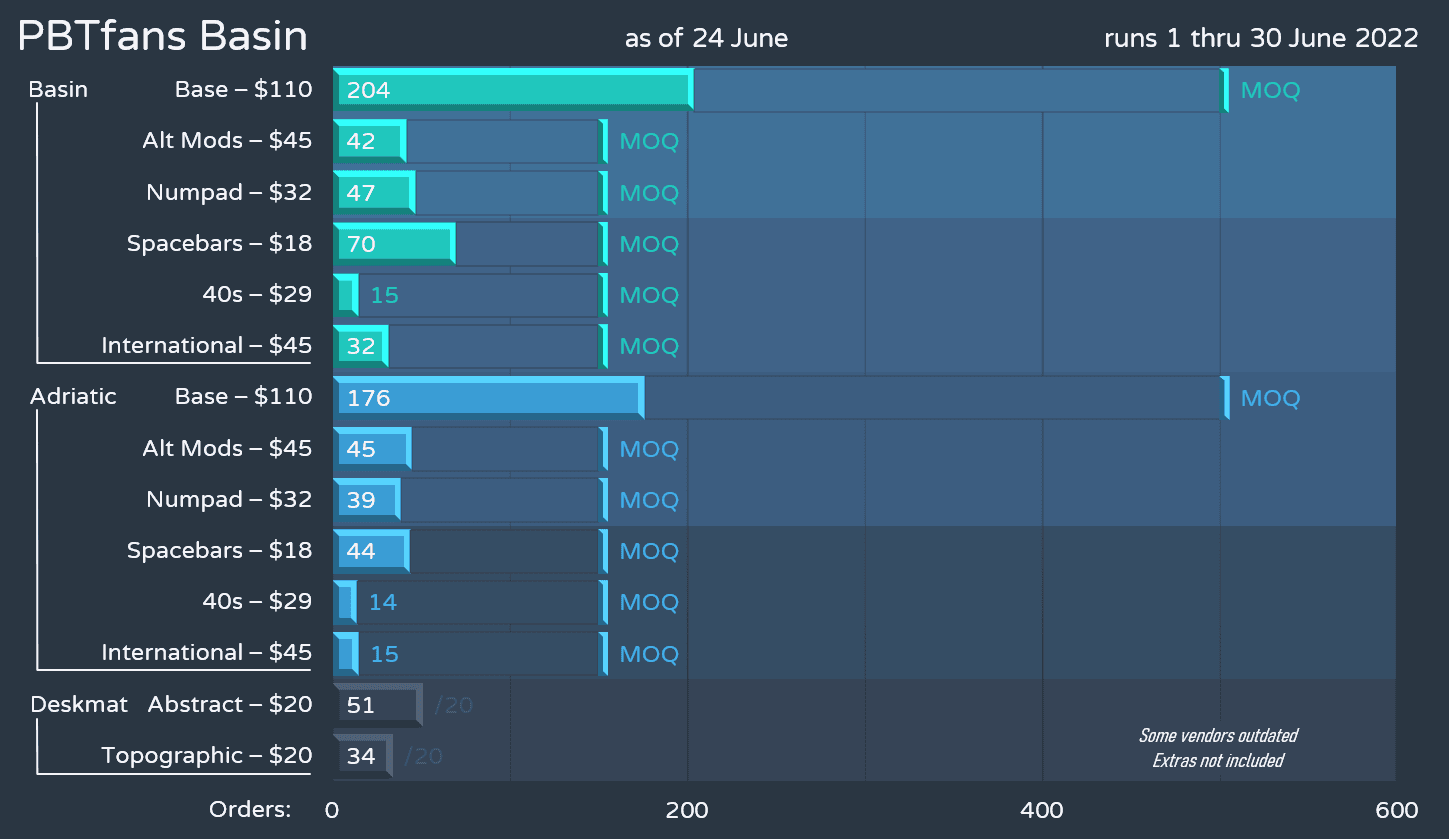This screenshot has width=1449, height=839.
Task: Click the Basin Base bar showing 204
Action: pos(512,90)
